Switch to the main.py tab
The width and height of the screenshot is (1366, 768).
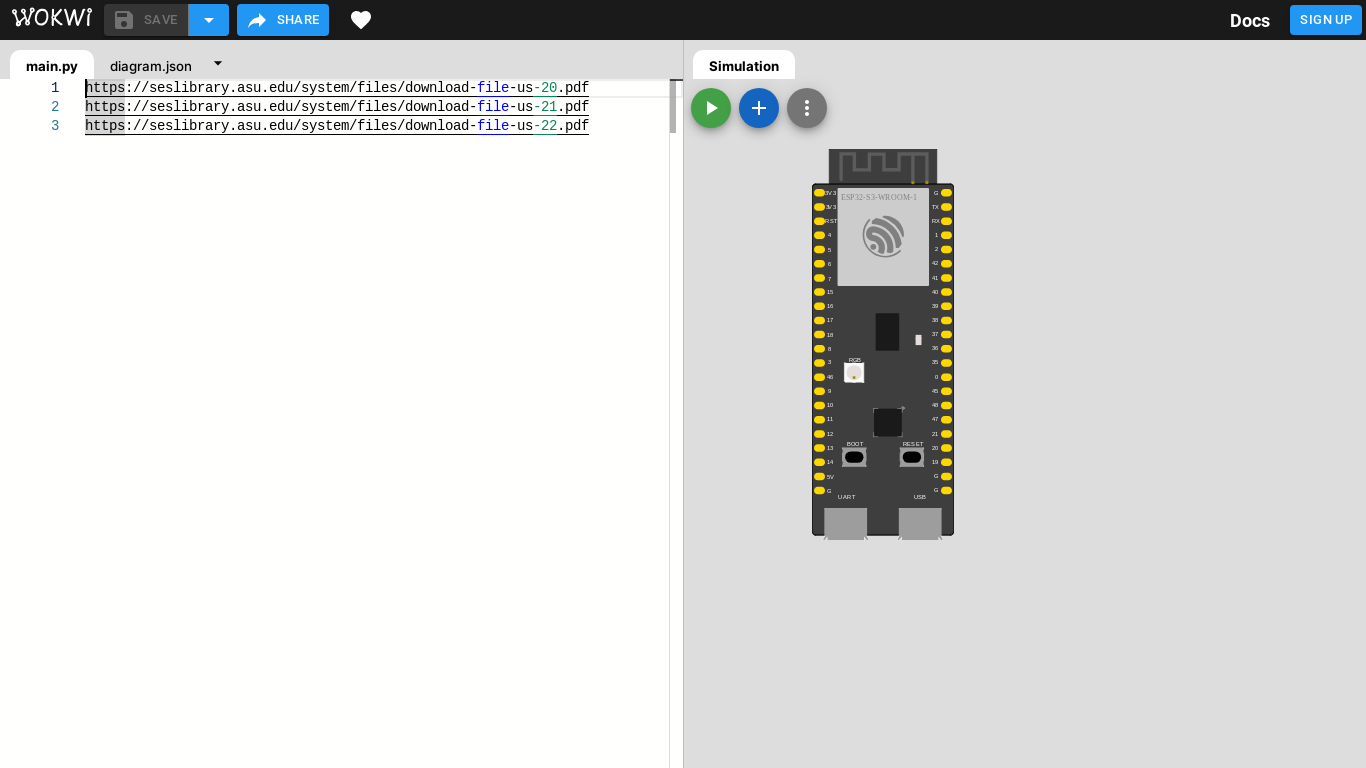click(x=52, y=66)
